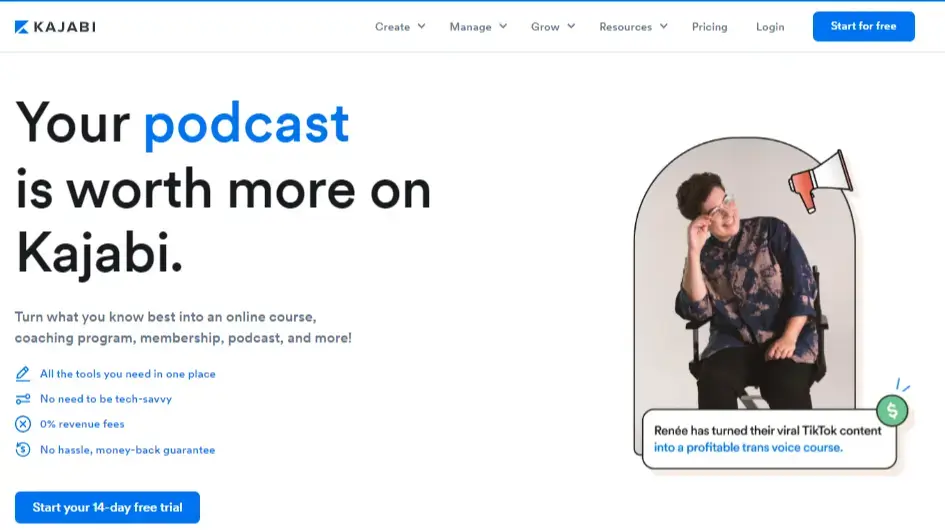Open the Pricing page

point(709,27)
